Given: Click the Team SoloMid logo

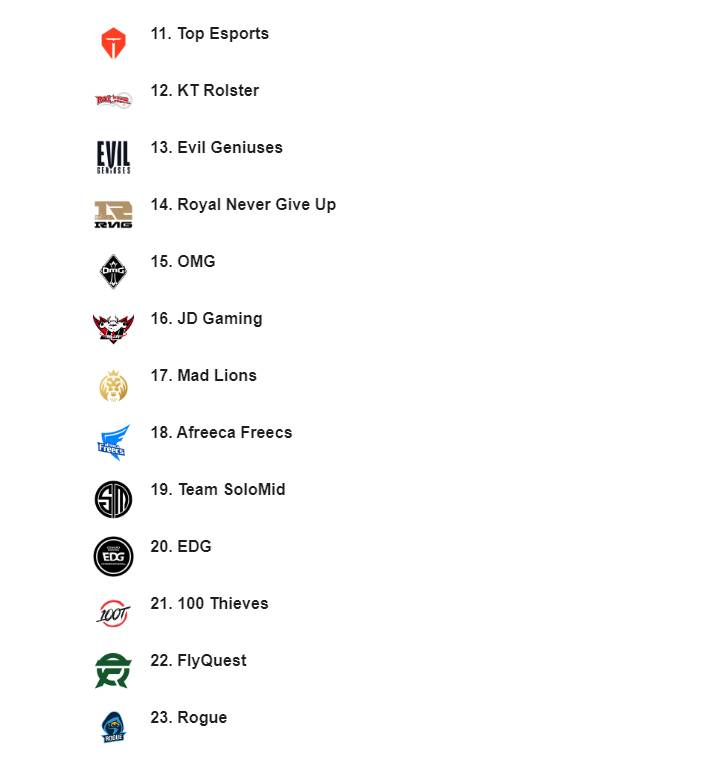Looking at the screenshot, I should [113, 499].
